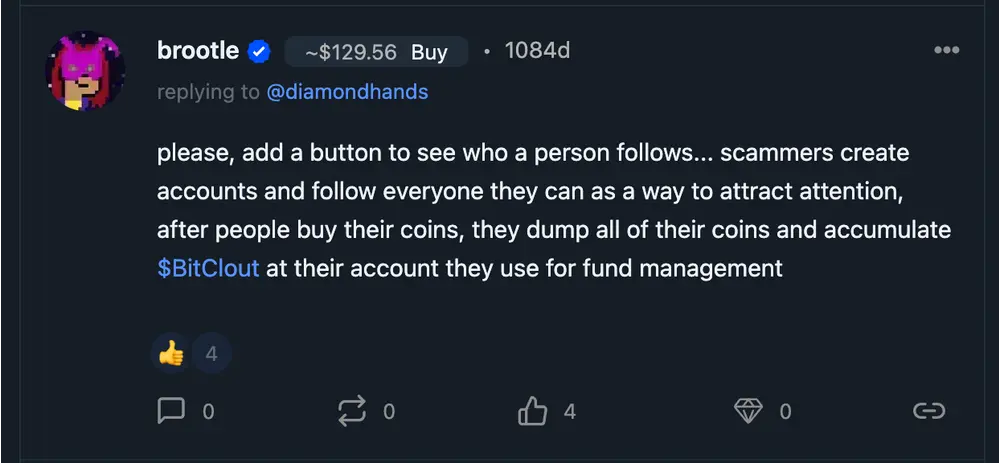Click the blue verified badge beside brootle

(x=259, y=51)
